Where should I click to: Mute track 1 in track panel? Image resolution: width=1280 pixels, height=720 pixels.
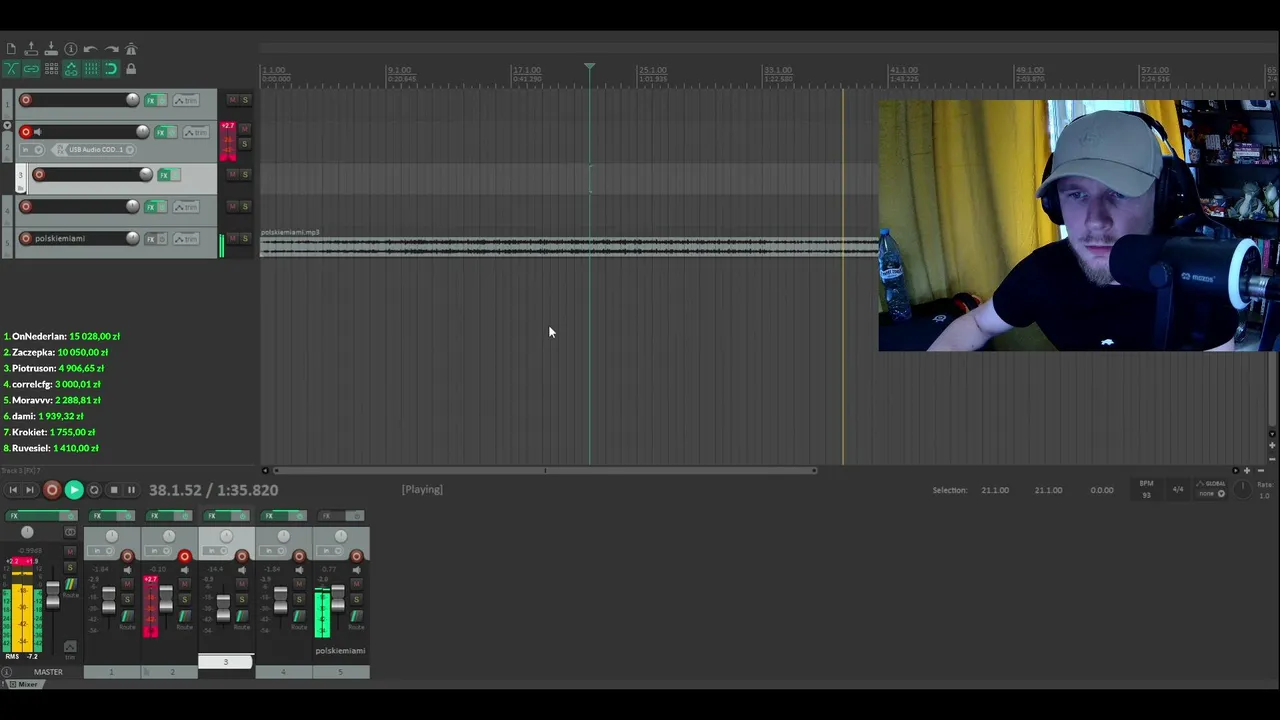pyautogui.click(x=232, y=100)
